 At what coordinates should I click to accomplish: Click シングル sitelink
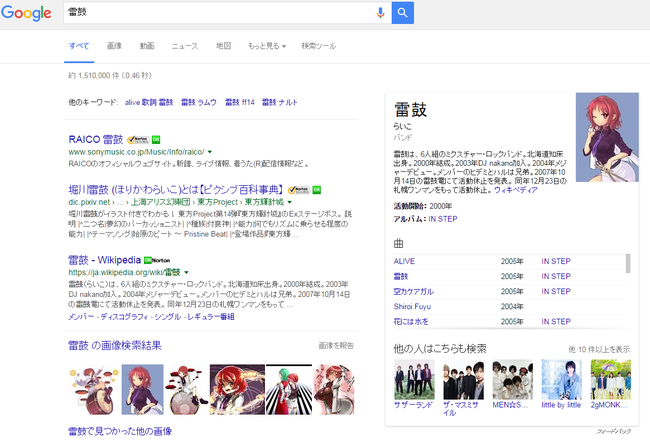click(167, 317)
